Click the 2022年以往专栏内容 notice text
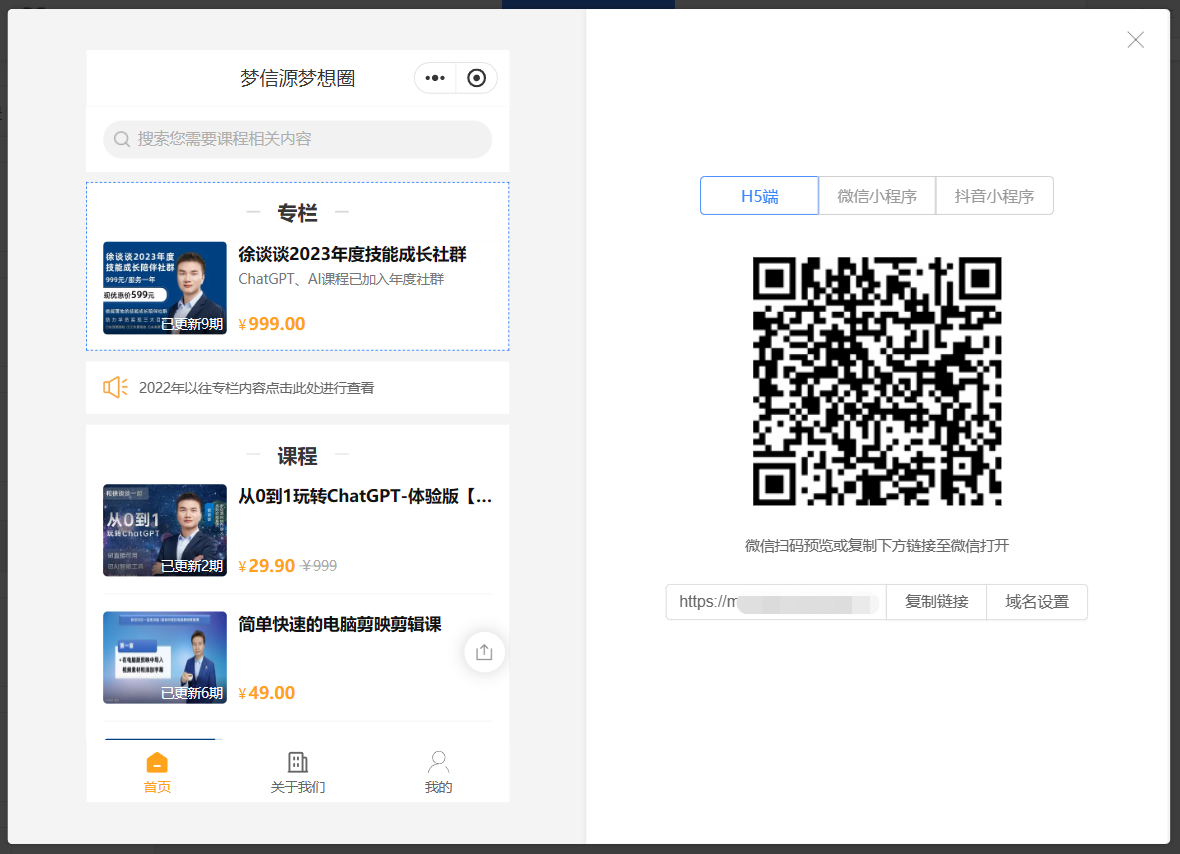Image resolution: width=1180 pixels, height=854 pixels. [x=256, y=388]
